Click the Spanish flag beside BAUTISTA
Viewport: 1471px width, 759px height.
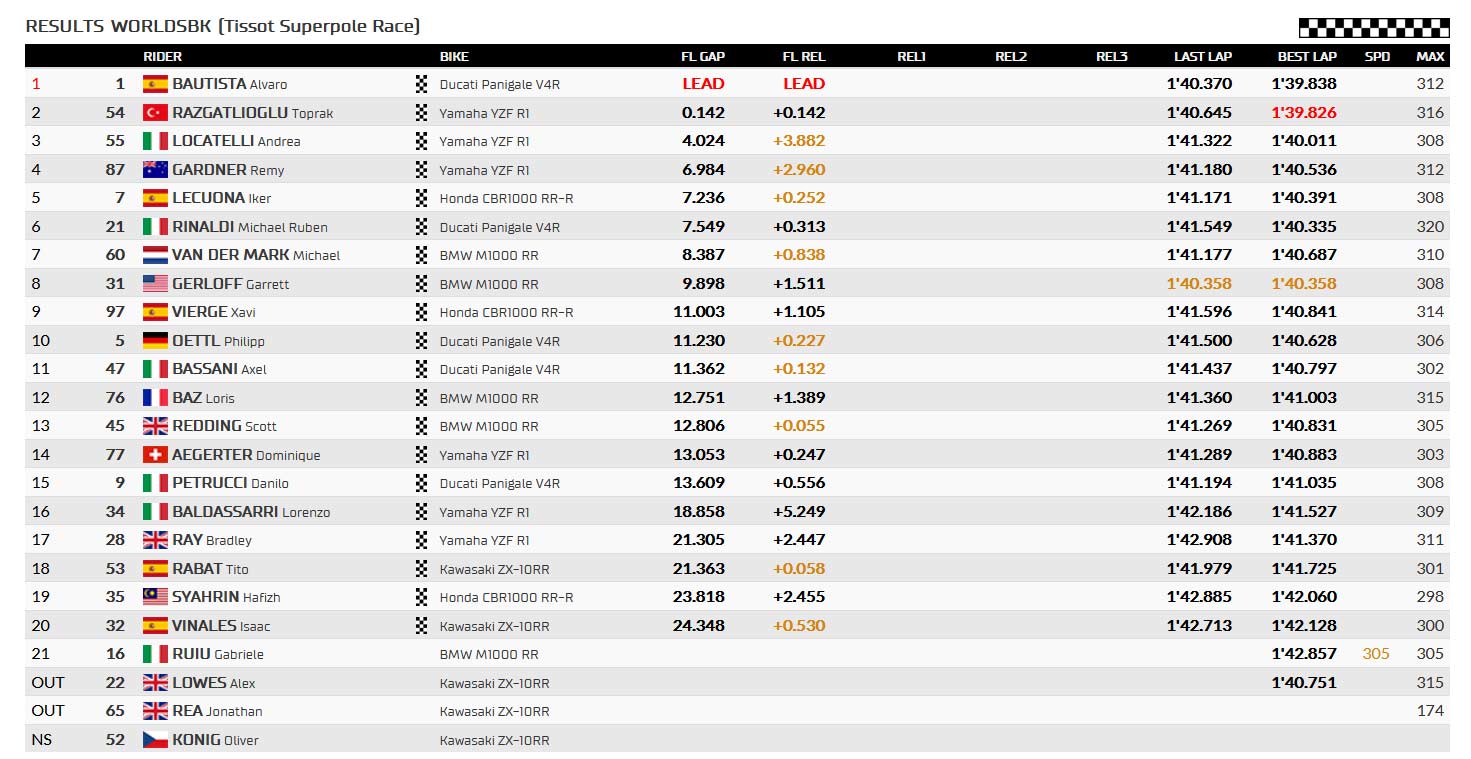click(155, 84)
